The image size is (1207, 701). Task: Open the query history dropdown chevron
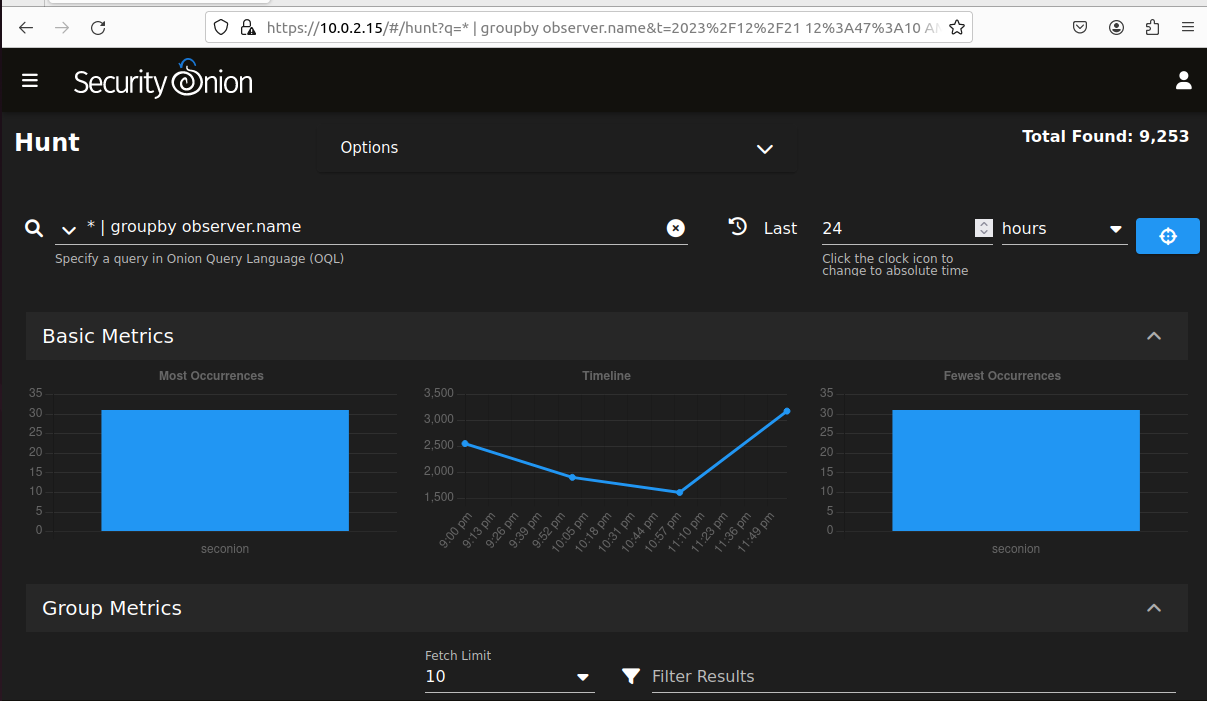(x=69, y=229)
